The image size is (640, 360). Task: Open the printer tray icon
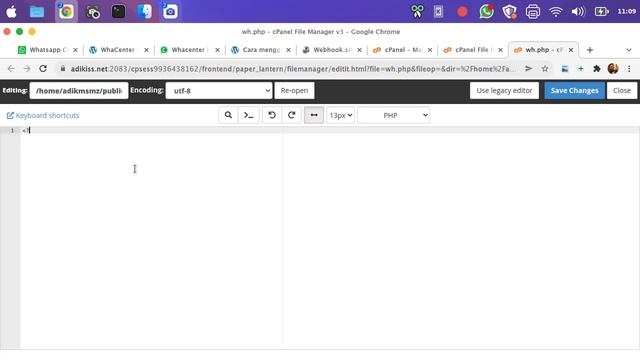point(533,11)
